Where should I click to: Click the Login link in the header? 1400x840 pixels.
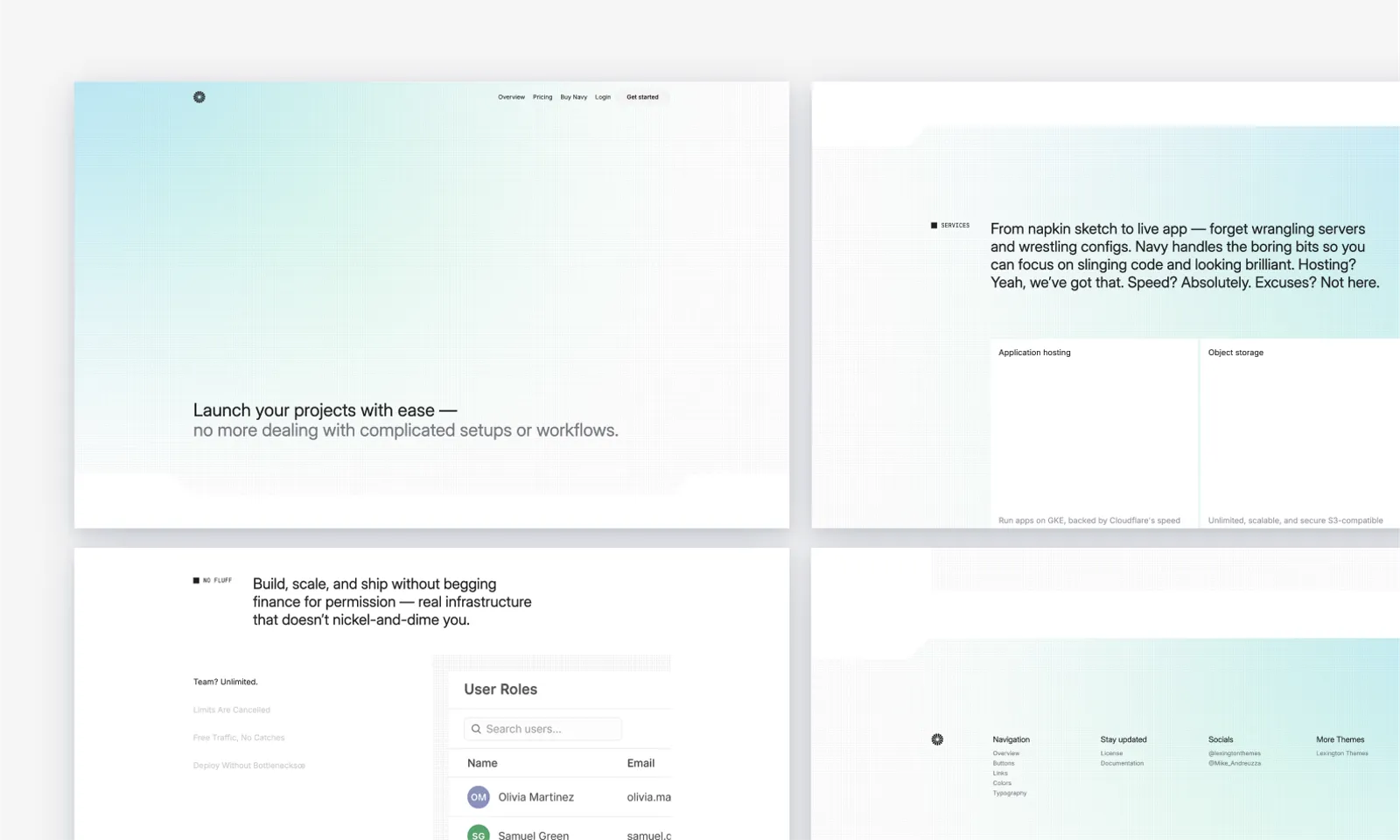click(x=603, y=97)
